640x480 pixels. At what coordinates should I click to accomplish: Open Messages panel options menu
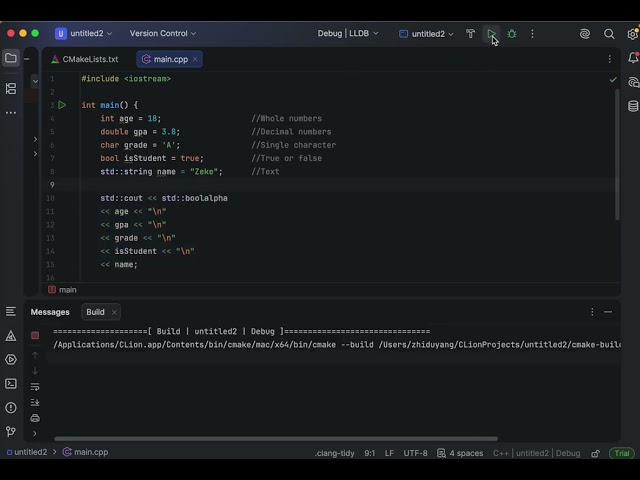592,312
